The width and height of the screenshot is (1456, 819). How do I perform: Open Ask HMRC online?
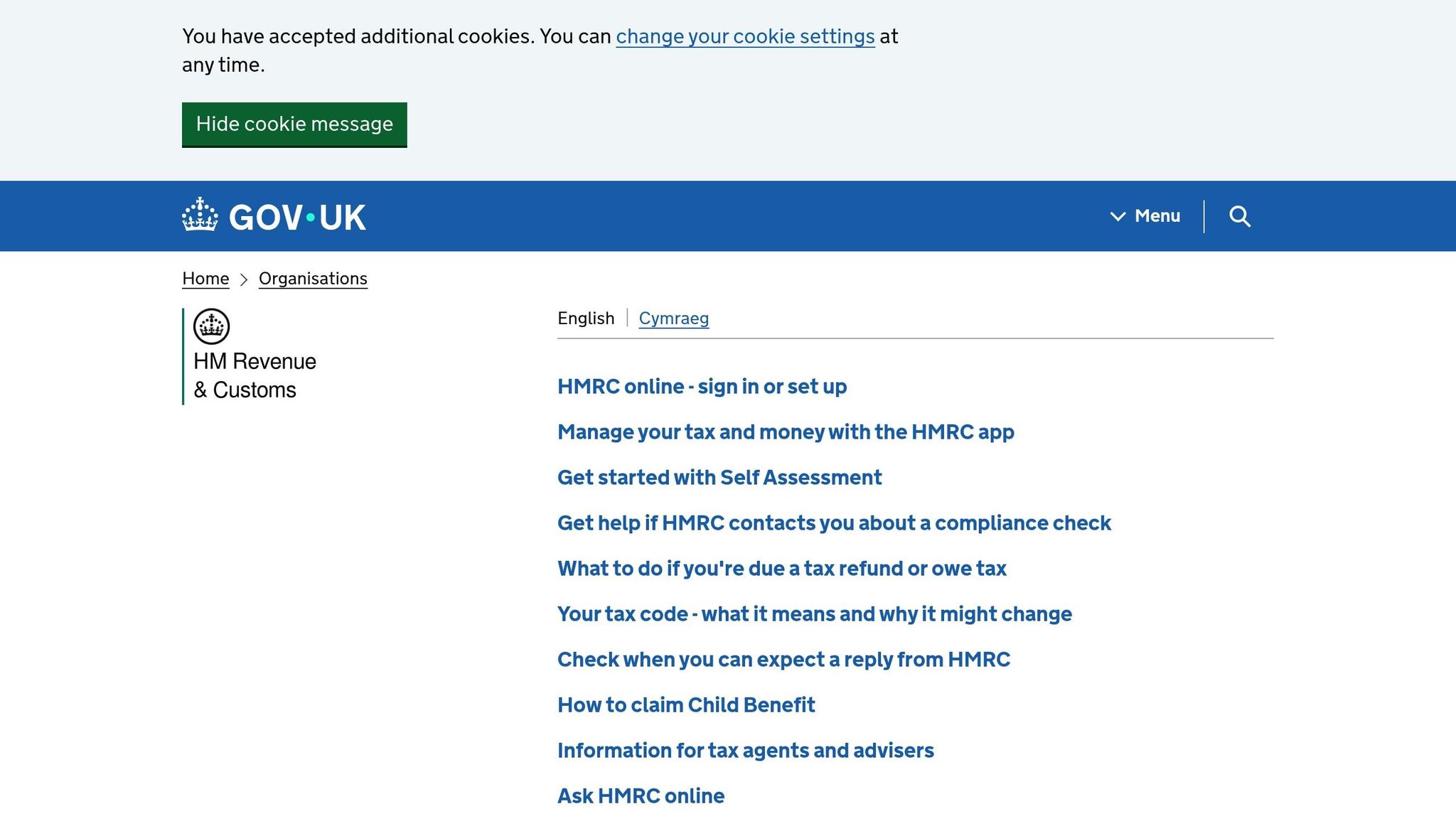[640, 796]
